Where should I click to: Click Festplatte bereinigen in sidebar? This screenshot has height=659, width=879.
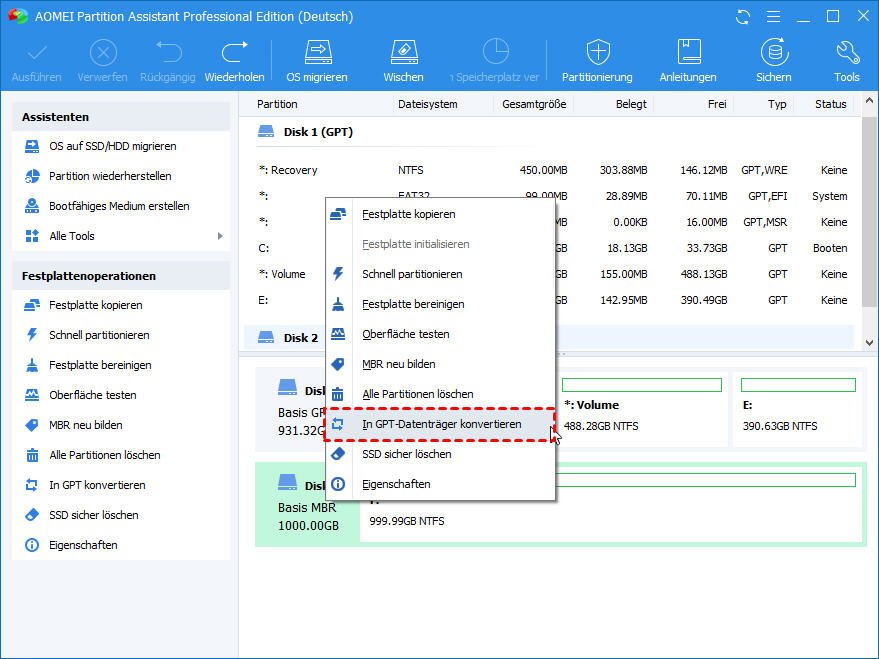(x=121, y=365)
